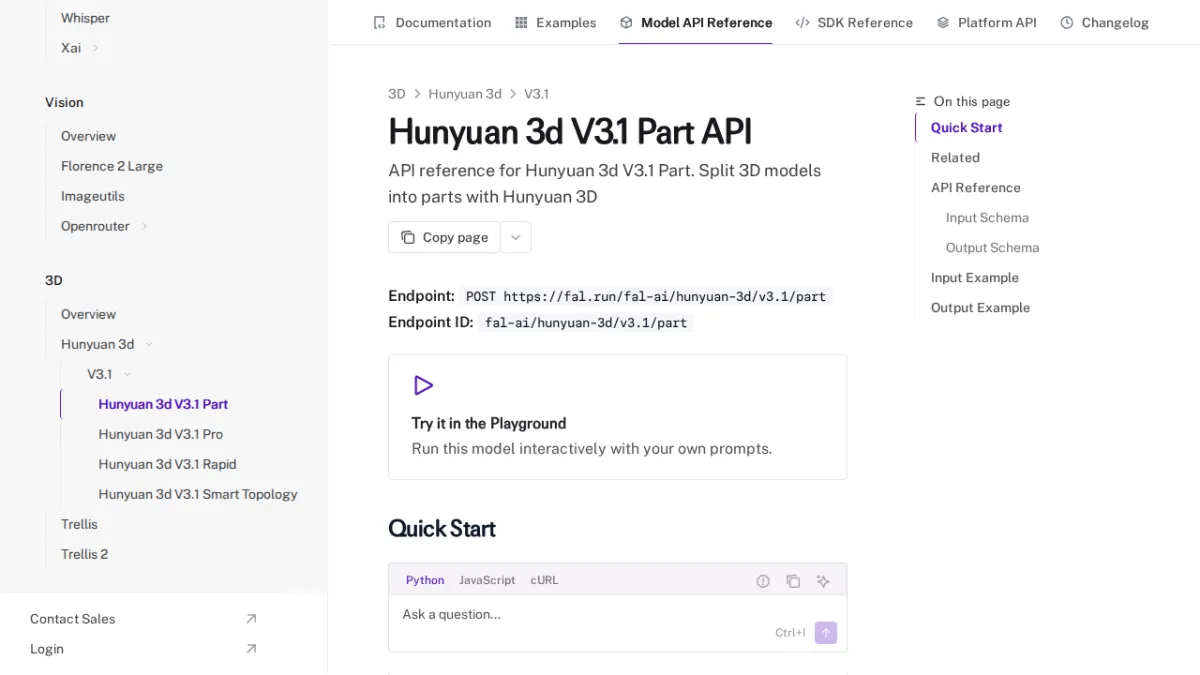The image size is (1200, 675).
Task: Select the Python code tab
Action: [x=425, y=580]
